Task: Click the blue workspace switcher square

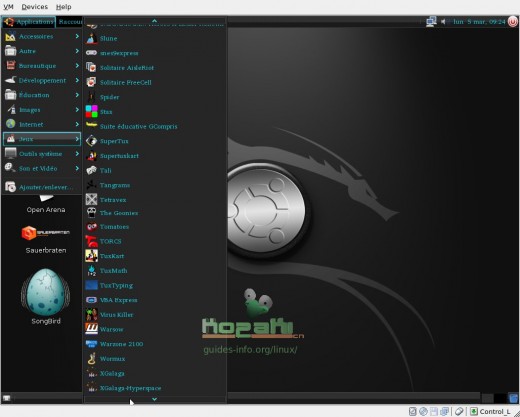Action: point(513,398)
